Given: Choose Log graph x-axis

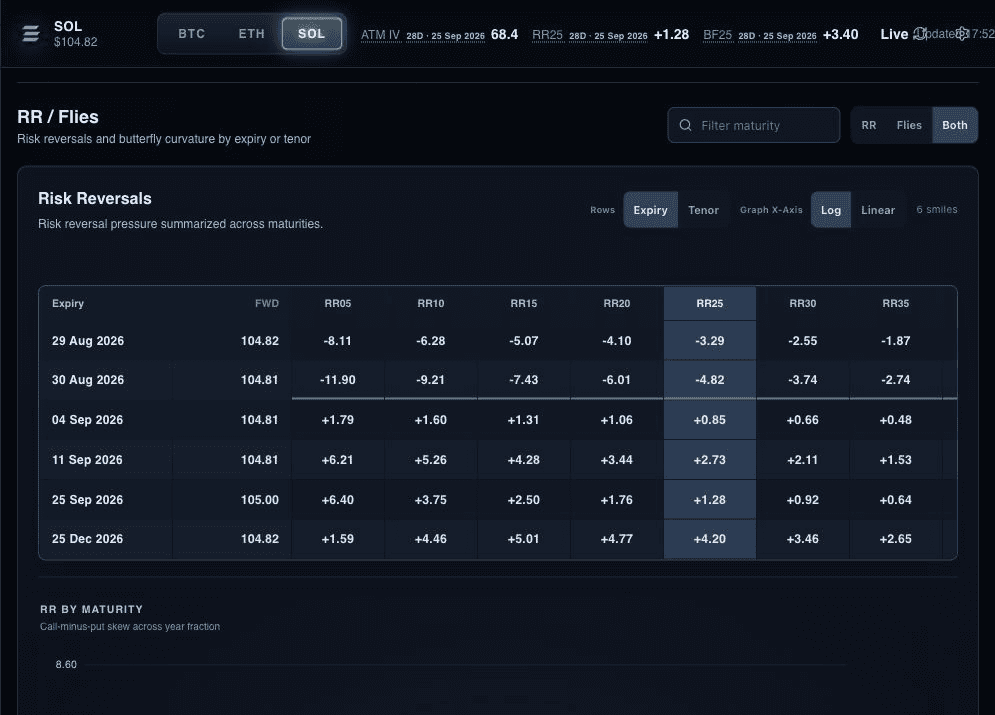Looking at the screenshot, I should (x=831, y=210).
